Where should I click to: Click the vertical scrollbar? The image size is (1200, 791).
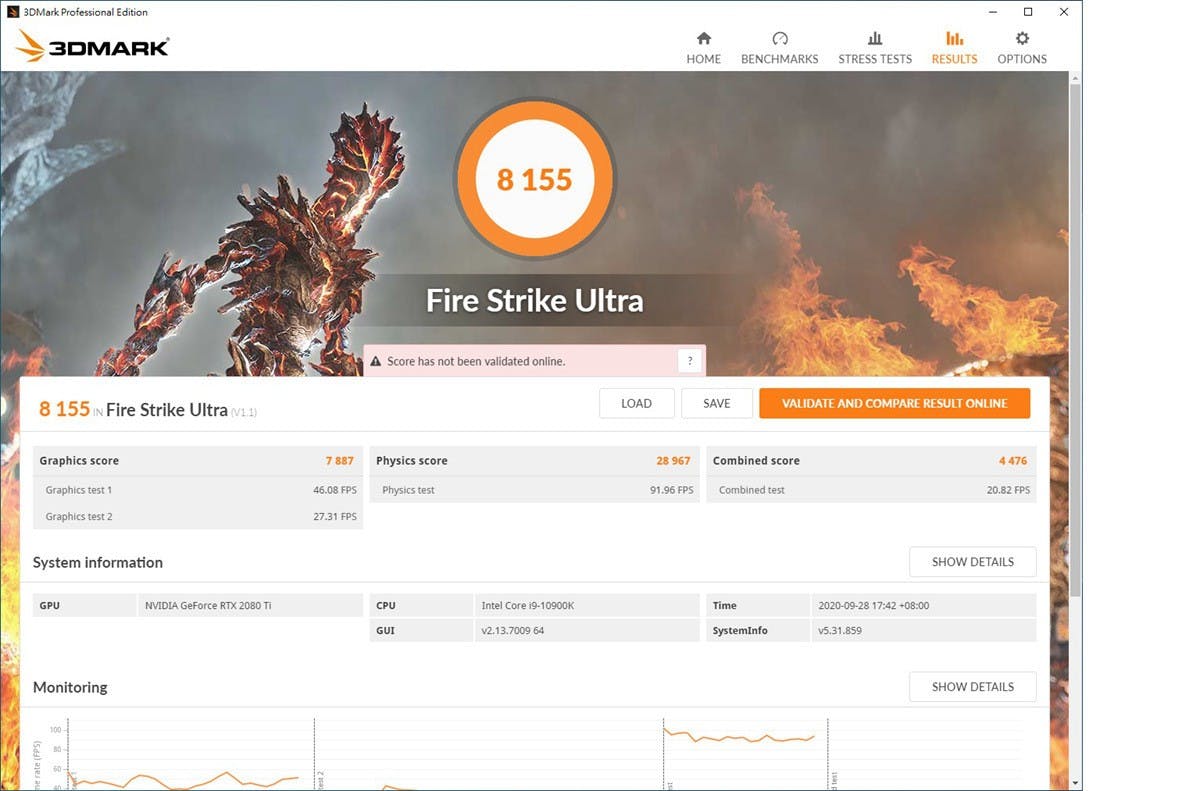click(x=1075, y=340)
